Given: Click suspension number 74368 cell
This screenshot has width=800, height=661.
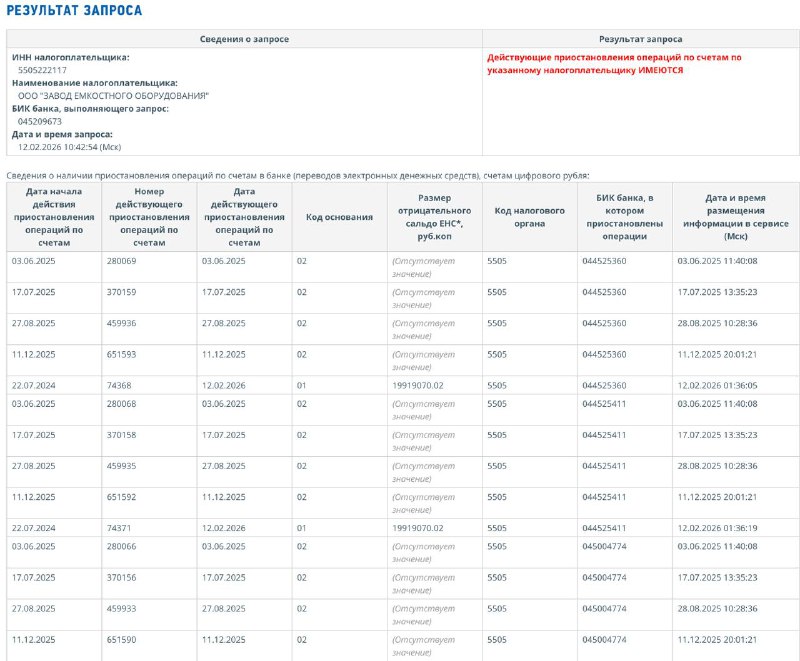Looking at the screenshot, I should click(x=119, y=385).
